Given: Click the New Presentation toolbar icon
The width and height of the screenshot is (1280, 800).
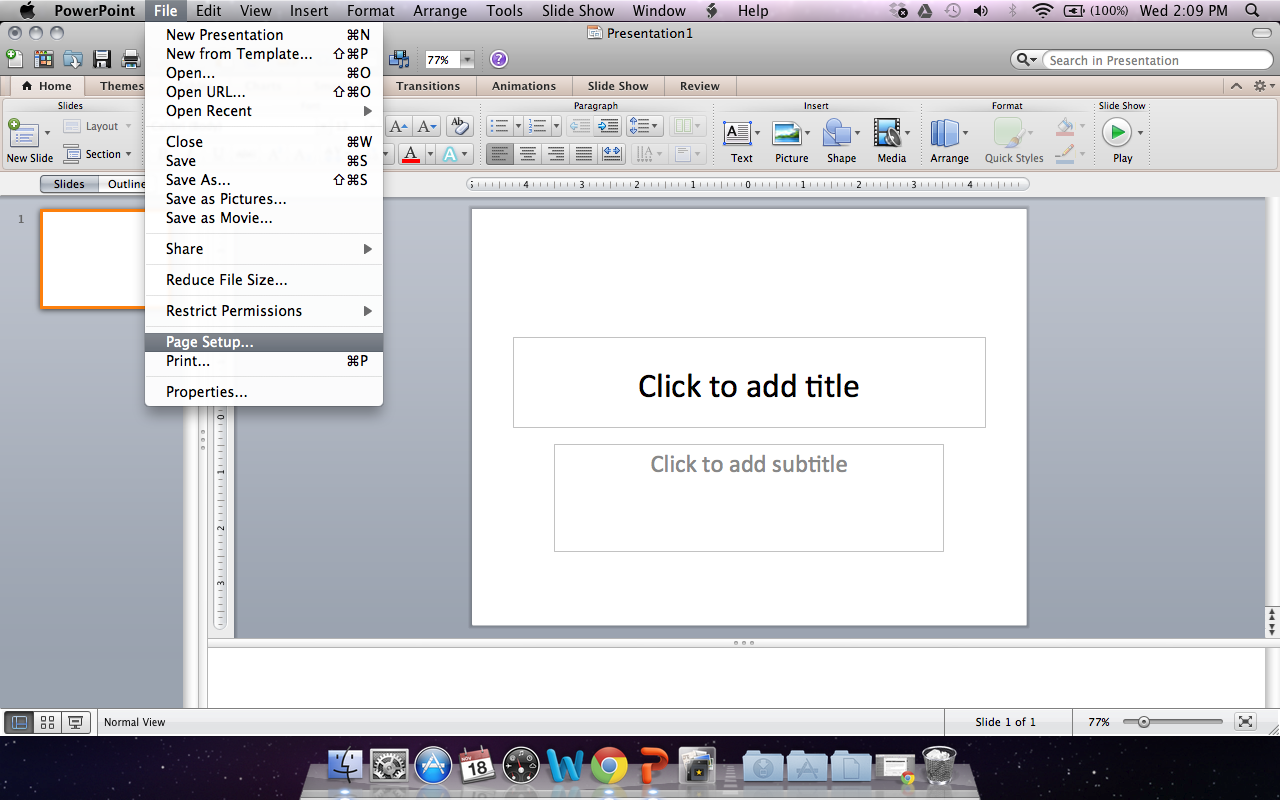Looking at the screenshot, I should tap(14, 59).
